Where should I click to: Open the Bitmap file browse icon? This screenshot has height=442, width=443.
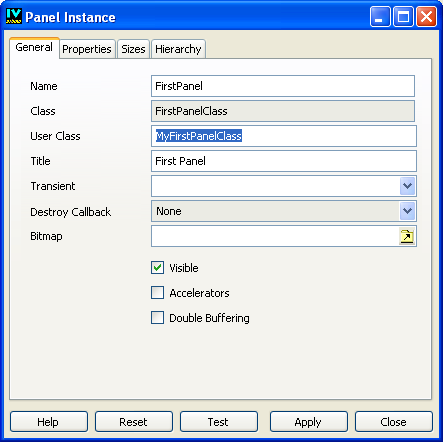[407, 236]
